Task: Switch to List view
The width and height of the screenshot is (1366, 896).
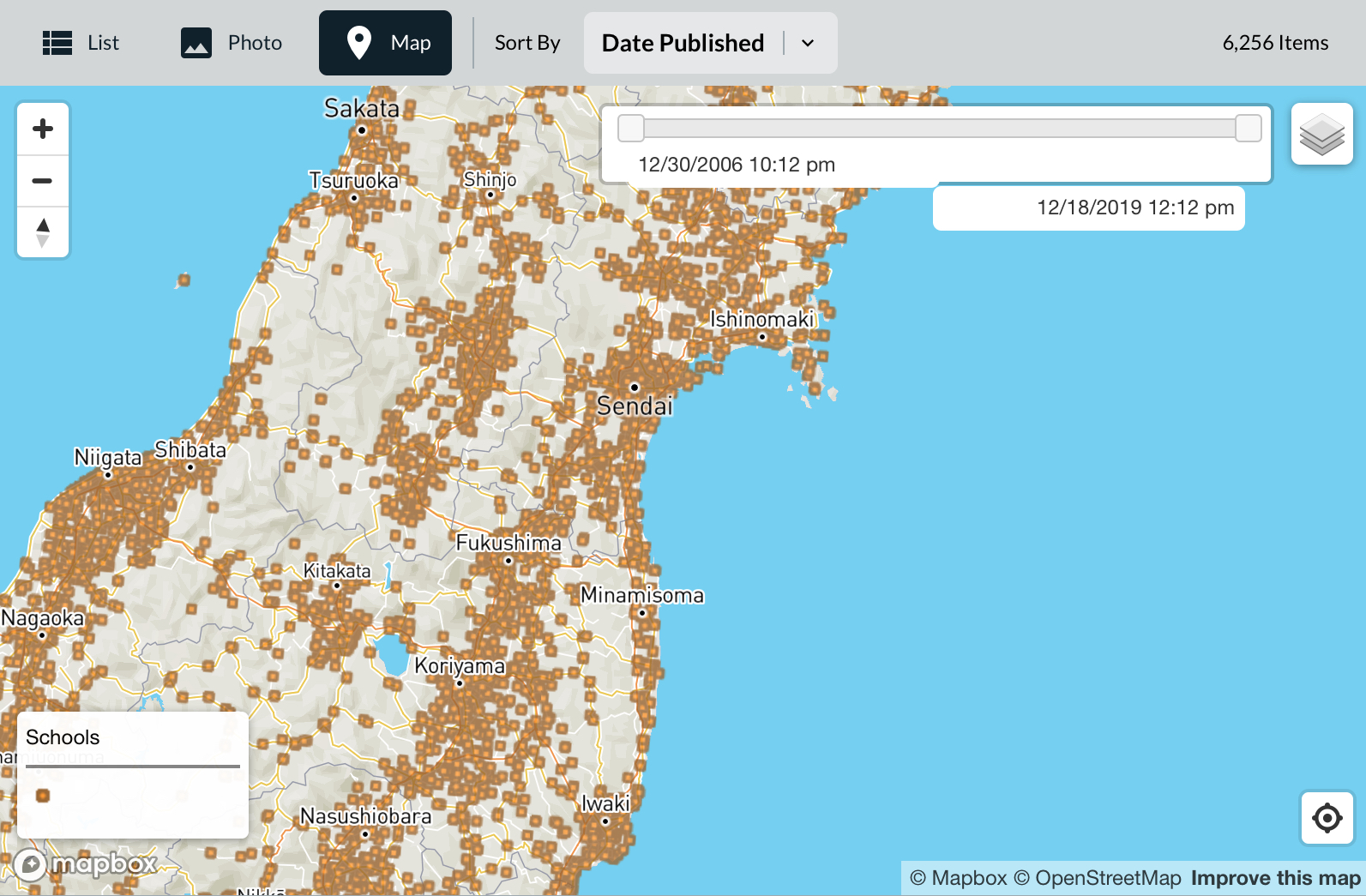Action: (x=81, y=43)
